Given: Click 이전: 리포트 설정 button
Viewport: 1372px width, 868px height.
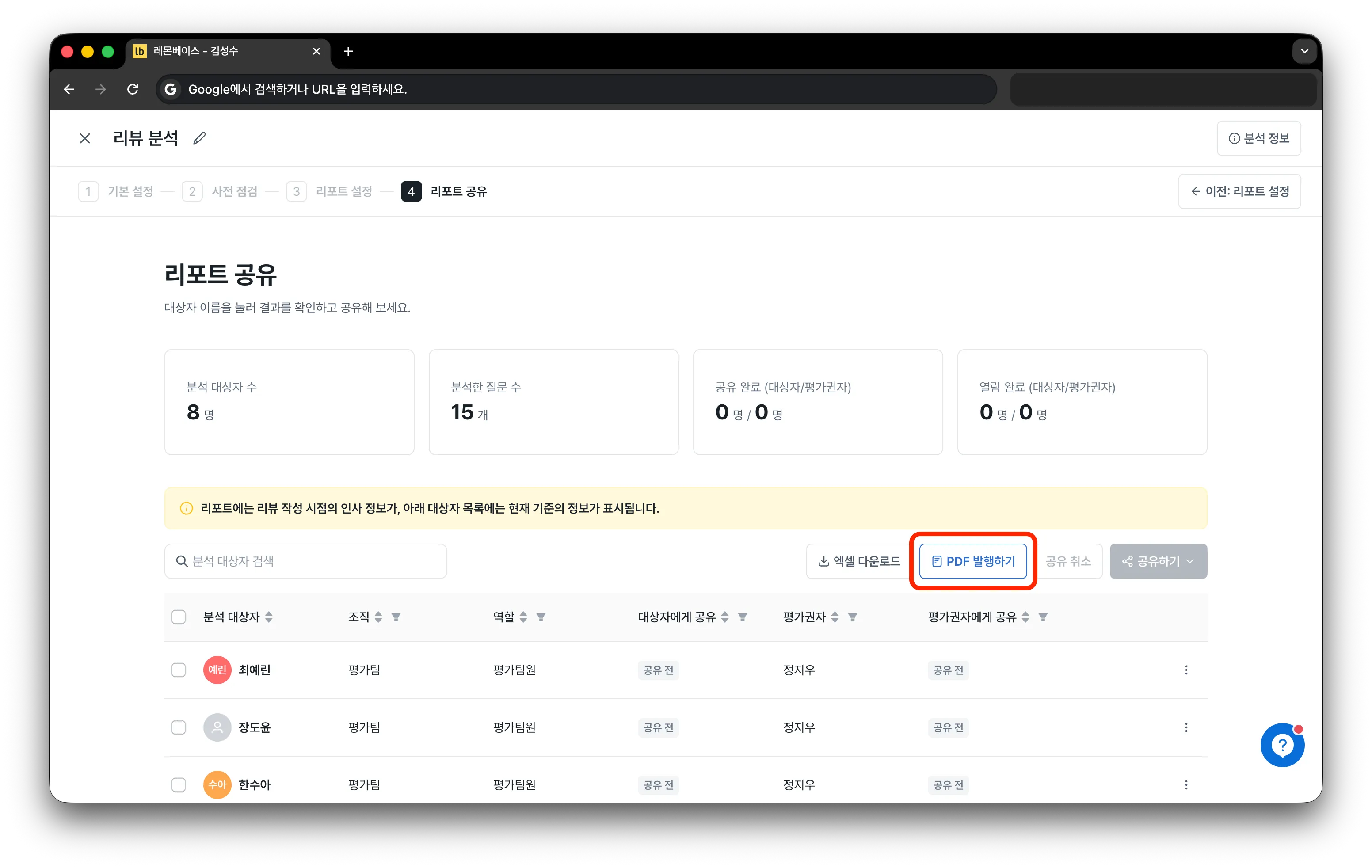Looking at the screenshot, I should pos(1239,191).
